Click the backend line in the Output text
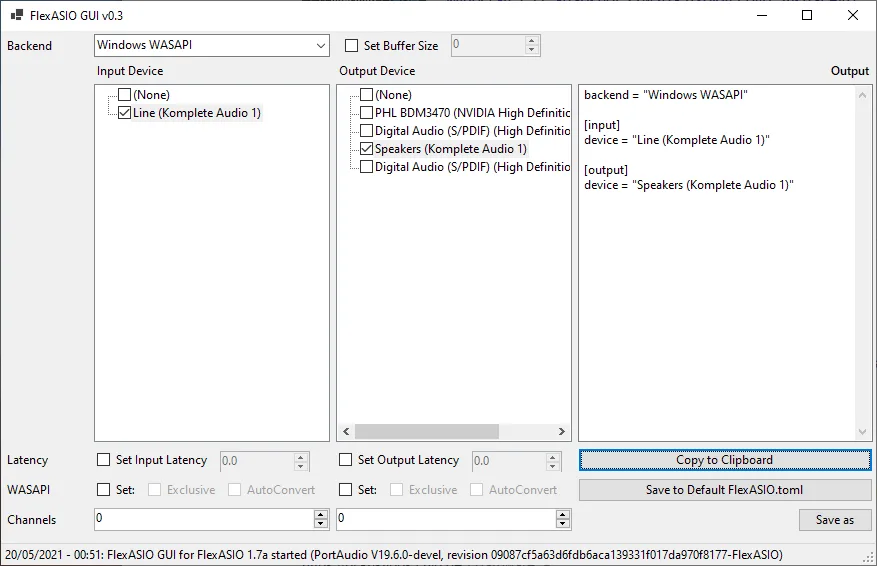The image size is (877, 566). tap(666, 95)
